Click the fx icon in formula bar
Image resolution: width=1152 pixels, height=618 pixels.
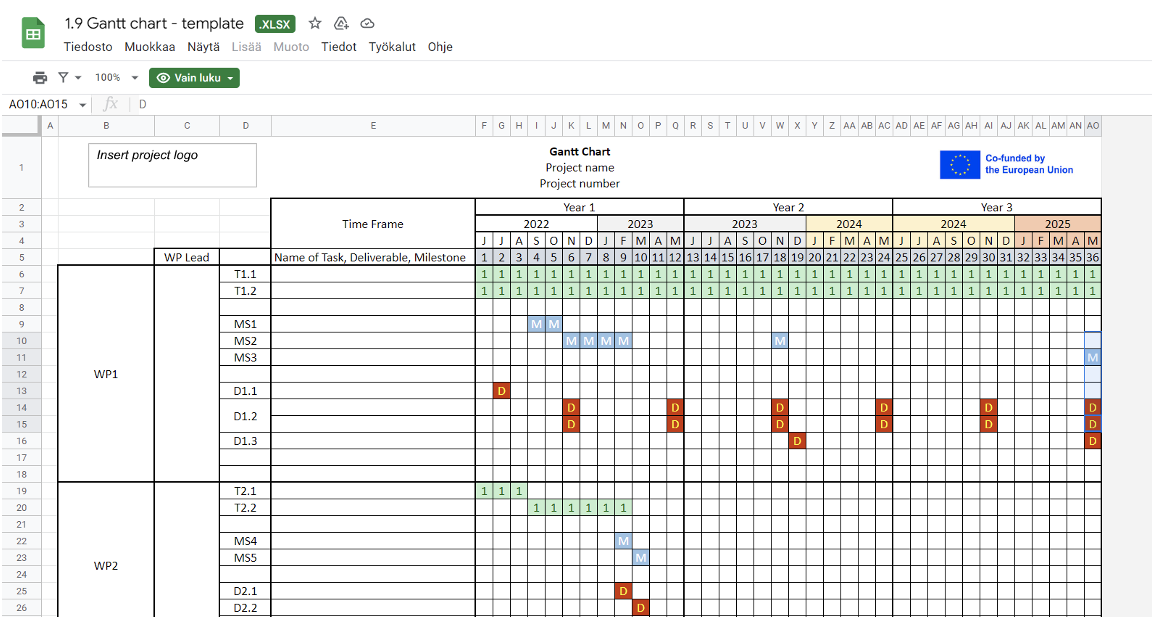tap(110, 103)
